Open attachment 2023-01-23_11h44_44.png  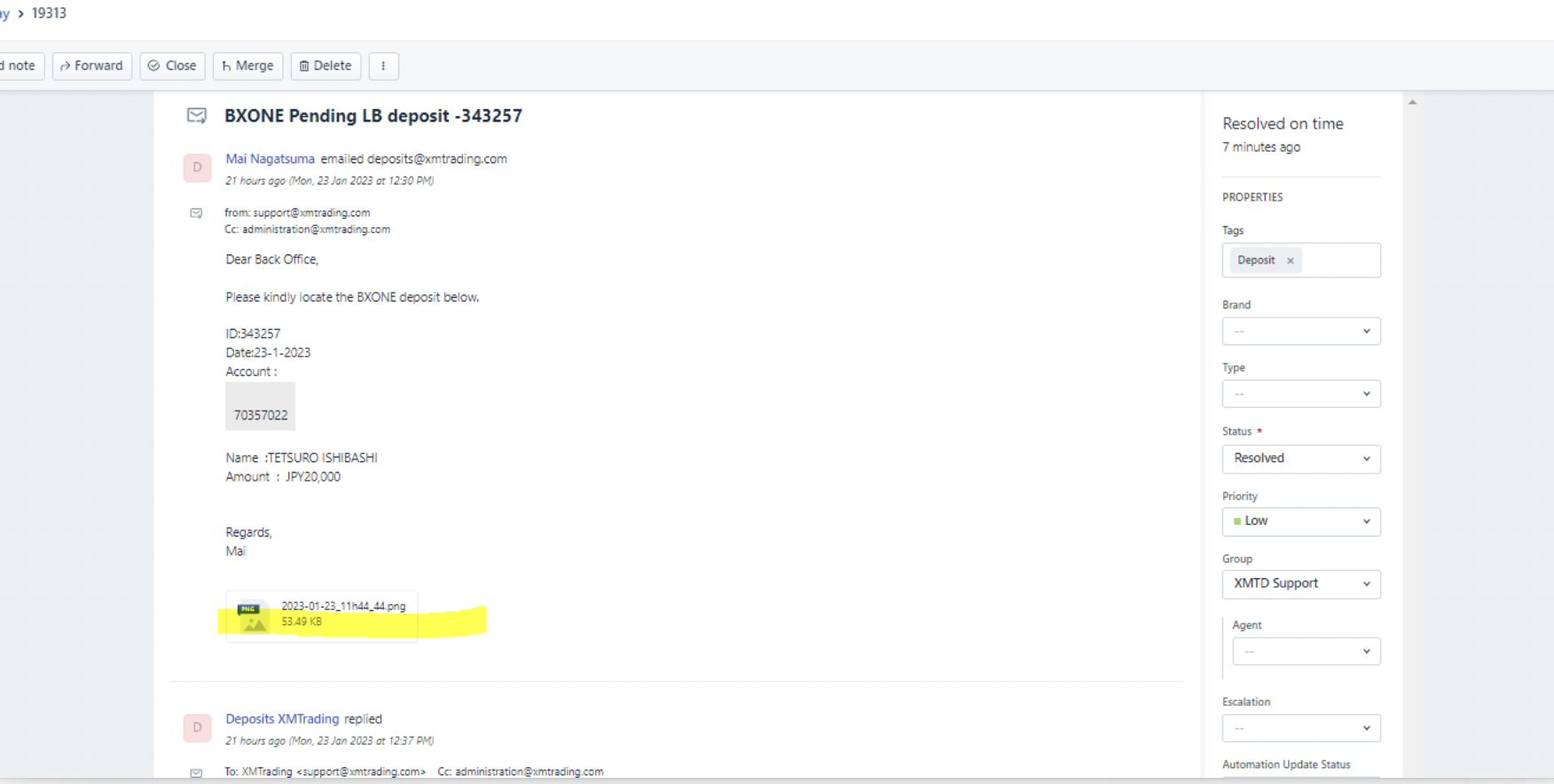343,607
